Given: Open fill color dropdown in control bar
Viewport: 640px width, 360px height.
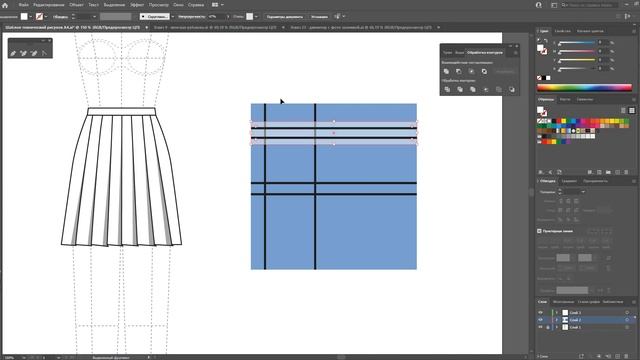Looking at the screenshot, I should [31, 17].
